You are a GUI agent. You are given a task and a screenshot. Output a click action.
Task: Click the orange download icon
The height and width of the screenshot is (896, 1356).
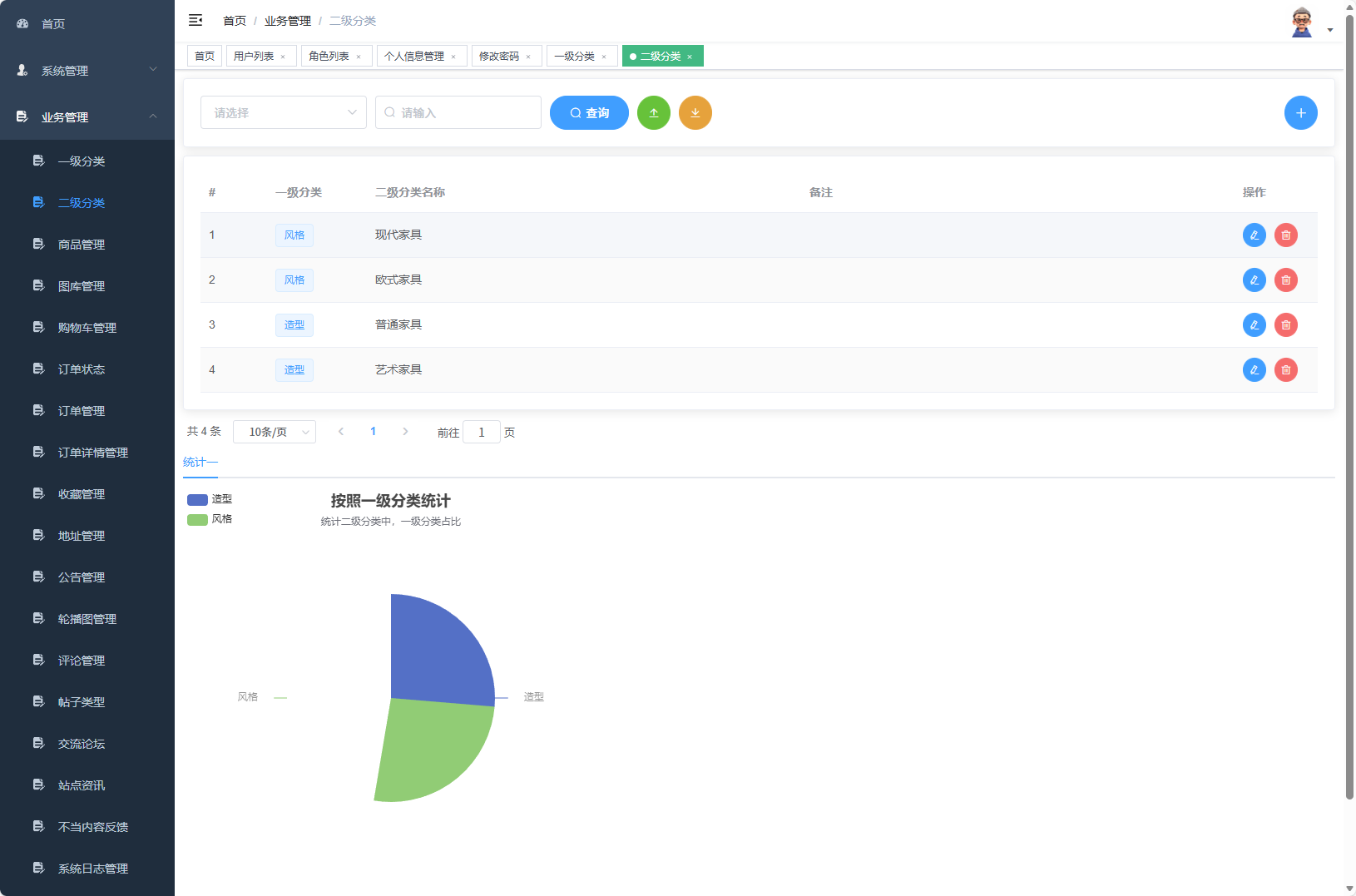(695, 112)
